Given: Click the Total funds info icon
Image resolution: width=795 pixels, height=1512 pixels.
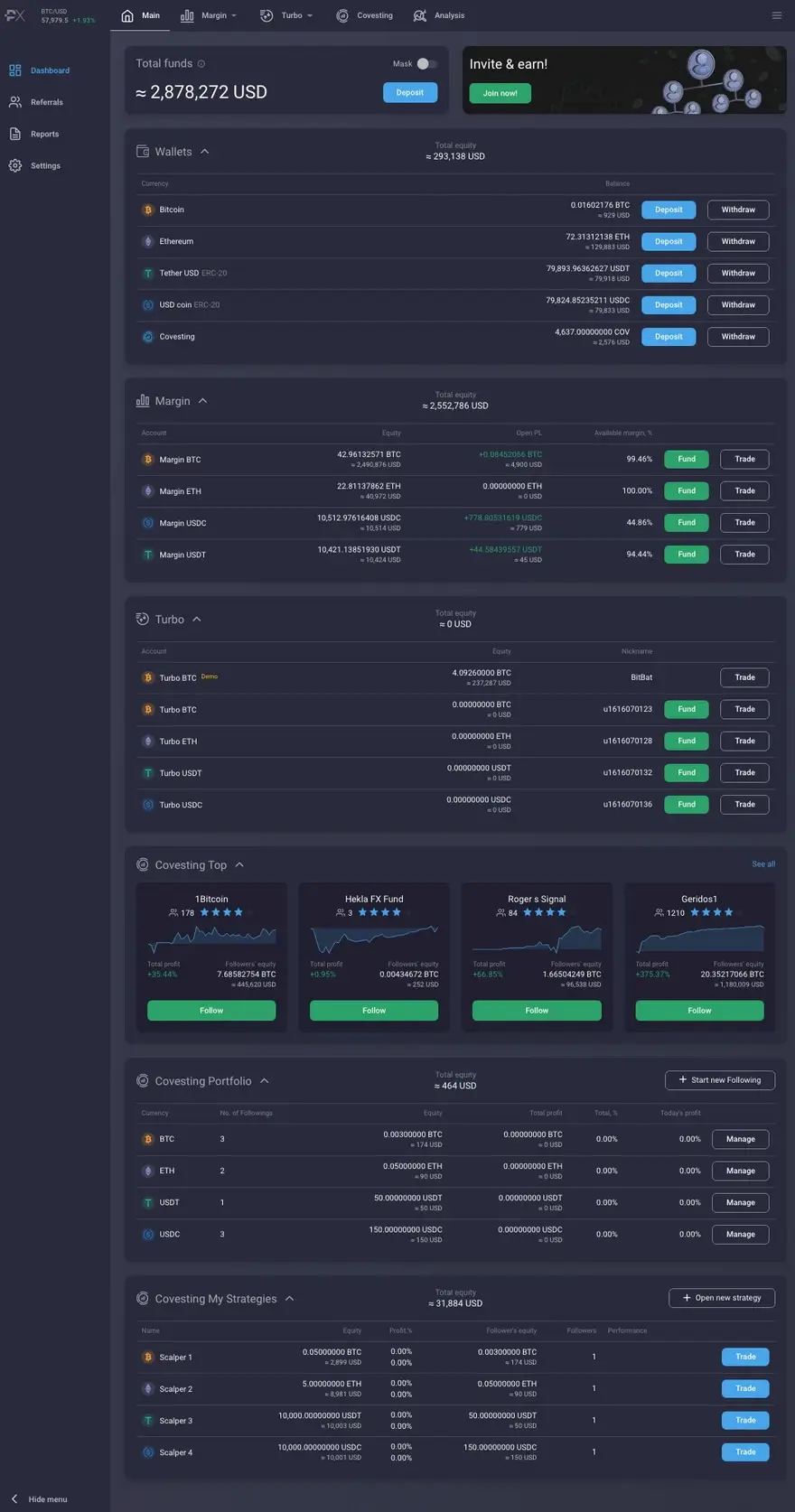Looking at the screenshot, I should [x=201, y=64].
